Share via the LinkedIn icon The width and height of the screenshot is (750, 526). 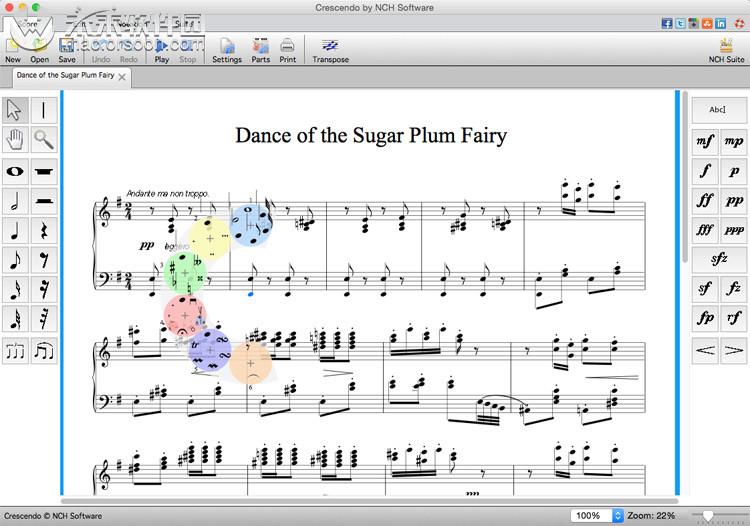pyautogui.click(x=721, y=23)
